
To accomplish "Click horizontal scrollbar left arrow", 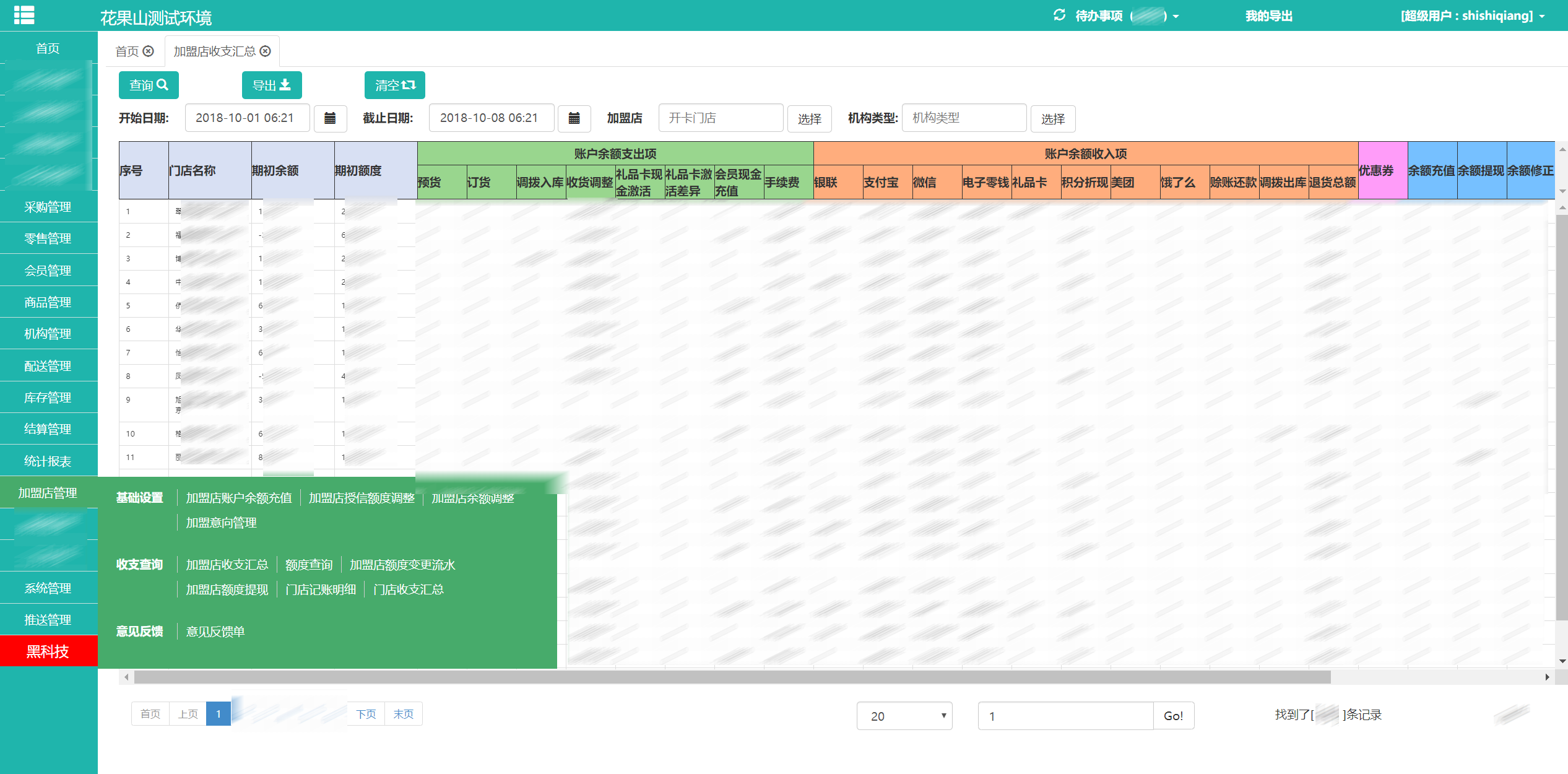I will (x=126, y=677).
